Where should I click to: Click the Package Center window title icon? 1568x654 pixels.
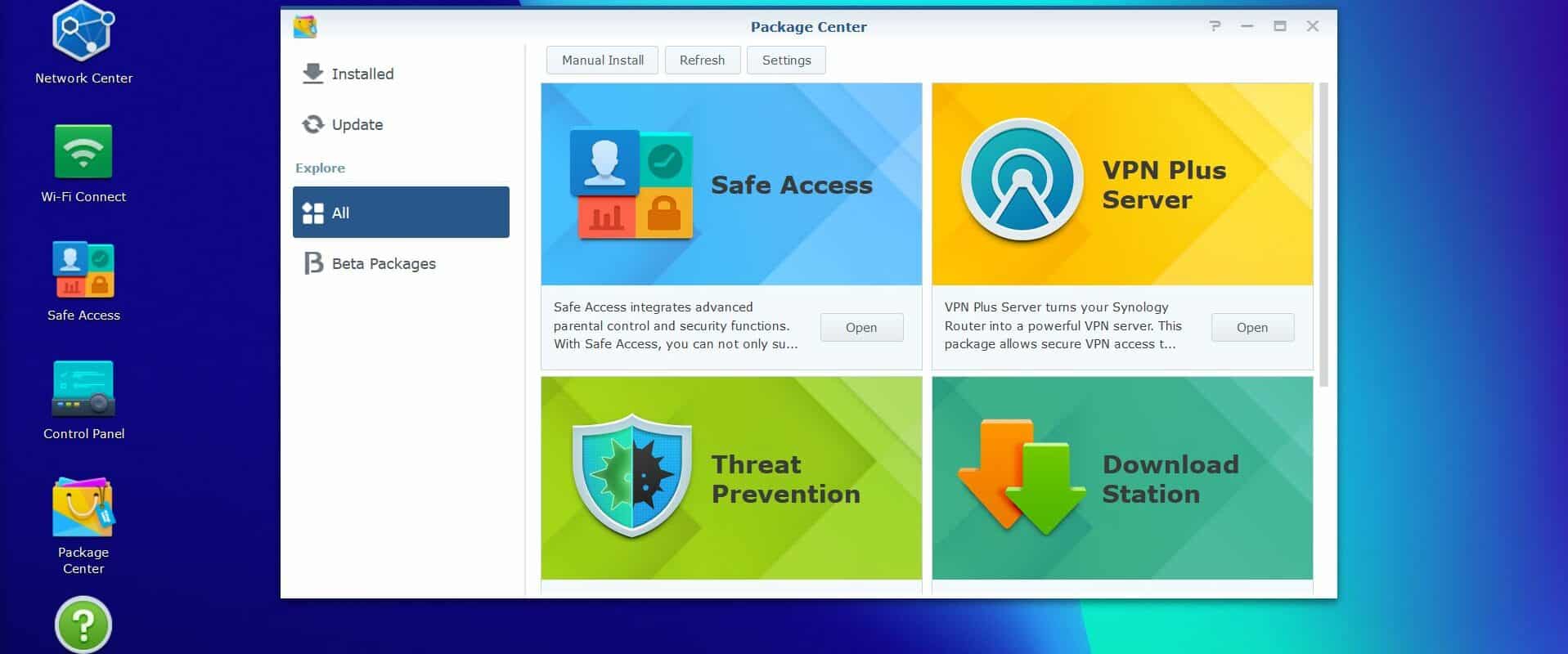coord(305,26)
